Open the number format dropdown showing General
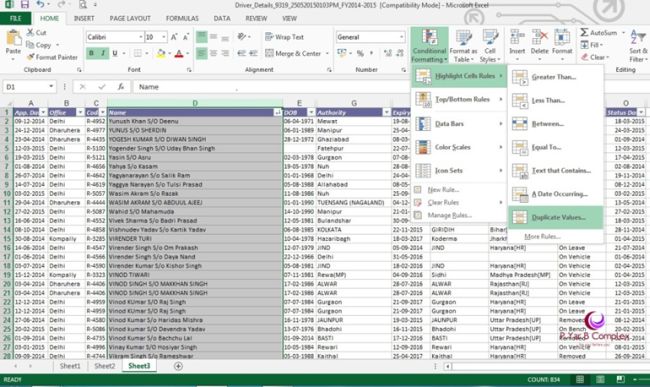The image size is (650, 387). point(401,37)
